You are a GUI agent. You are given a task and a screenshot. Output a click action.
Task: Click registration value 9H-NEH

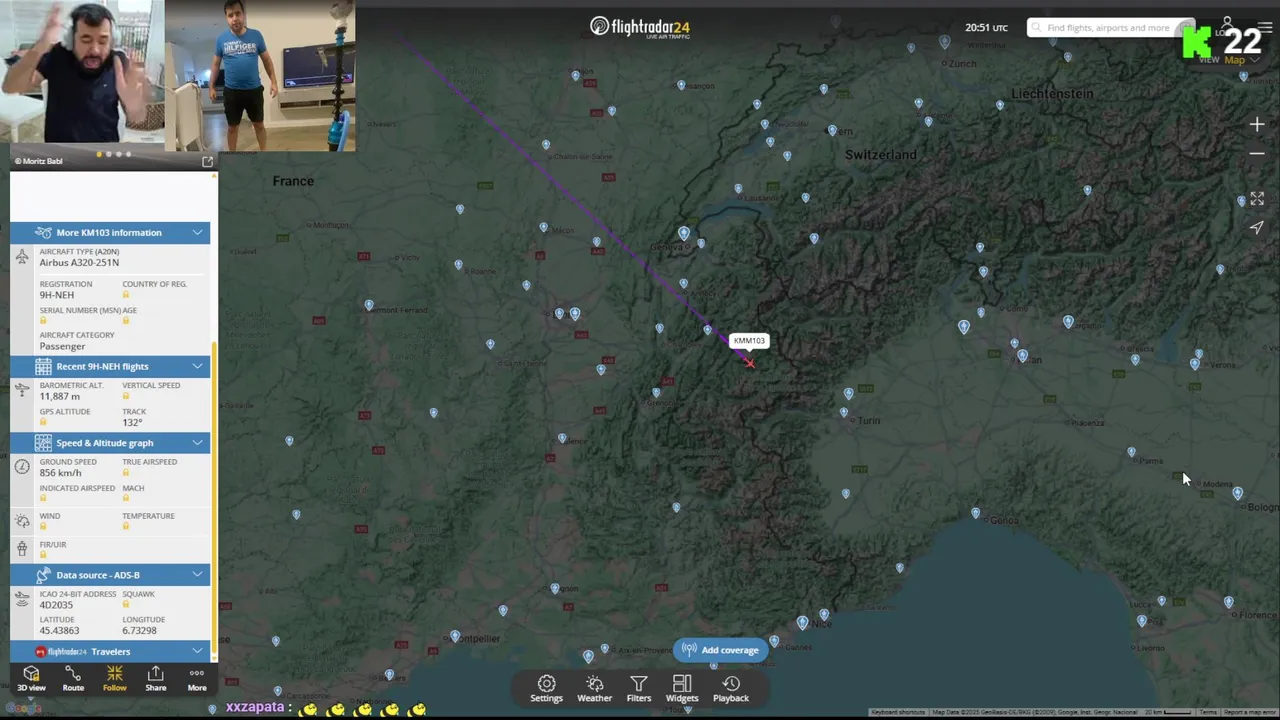(57, 296)
